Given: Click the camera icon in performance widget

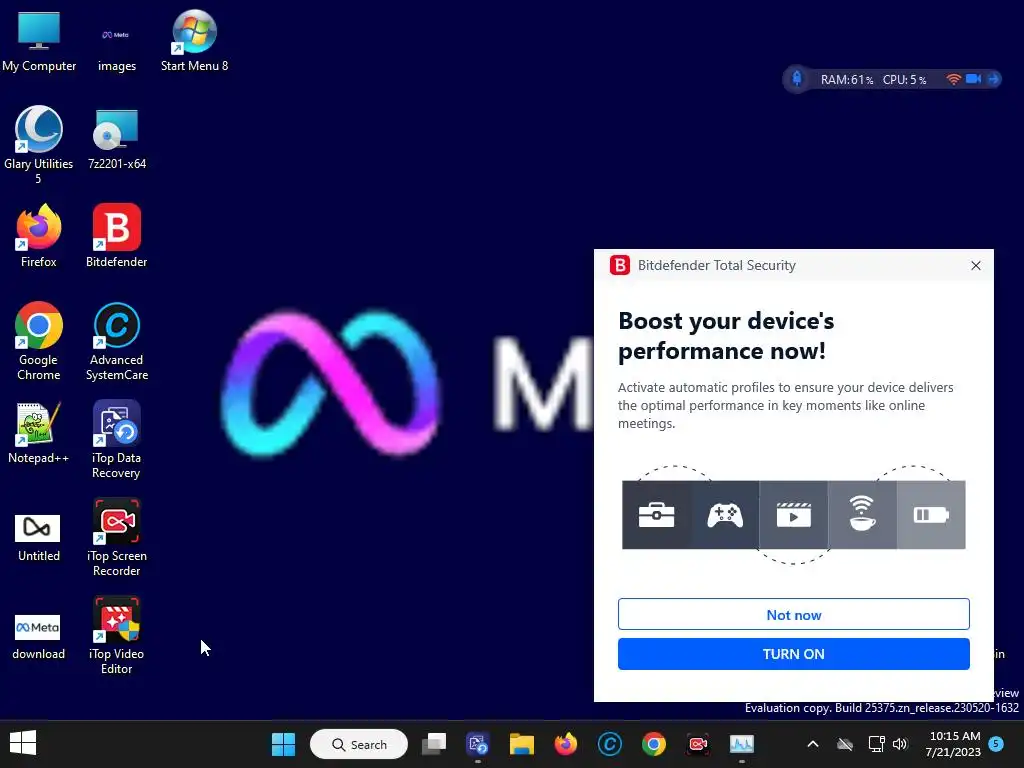Looking at the screenshot, I should pos(973,79).
